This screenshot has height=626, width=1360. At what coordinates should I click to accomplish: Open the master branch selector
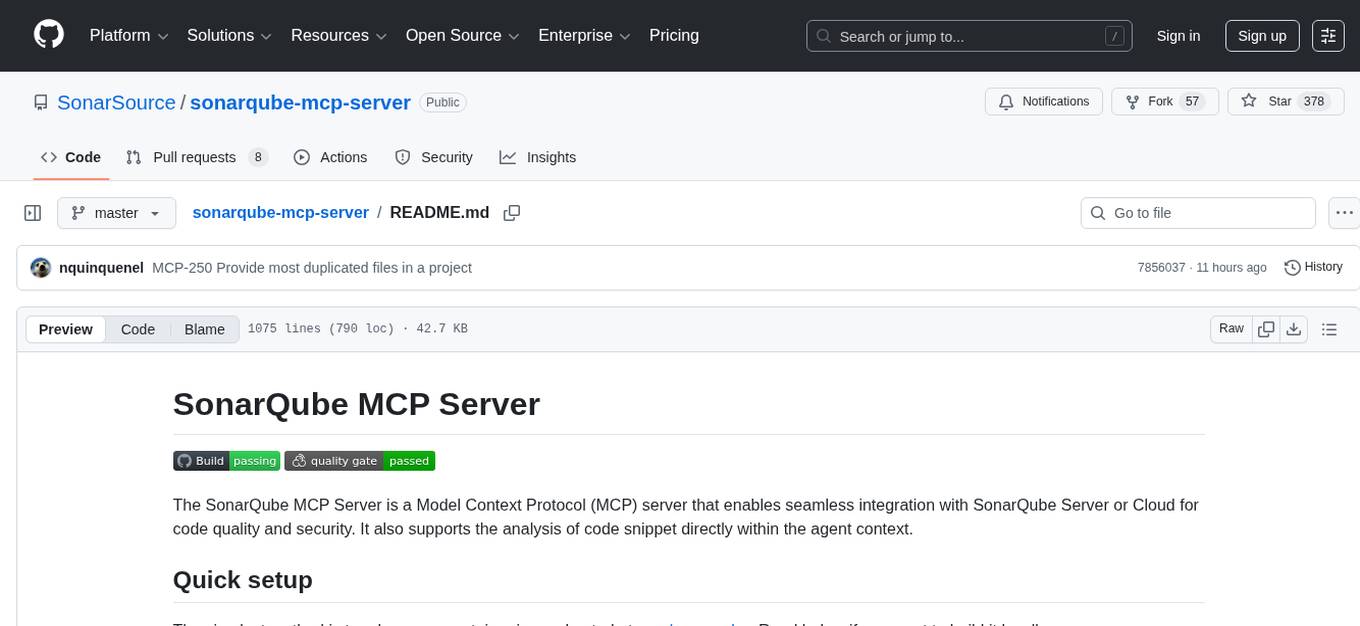116,212
